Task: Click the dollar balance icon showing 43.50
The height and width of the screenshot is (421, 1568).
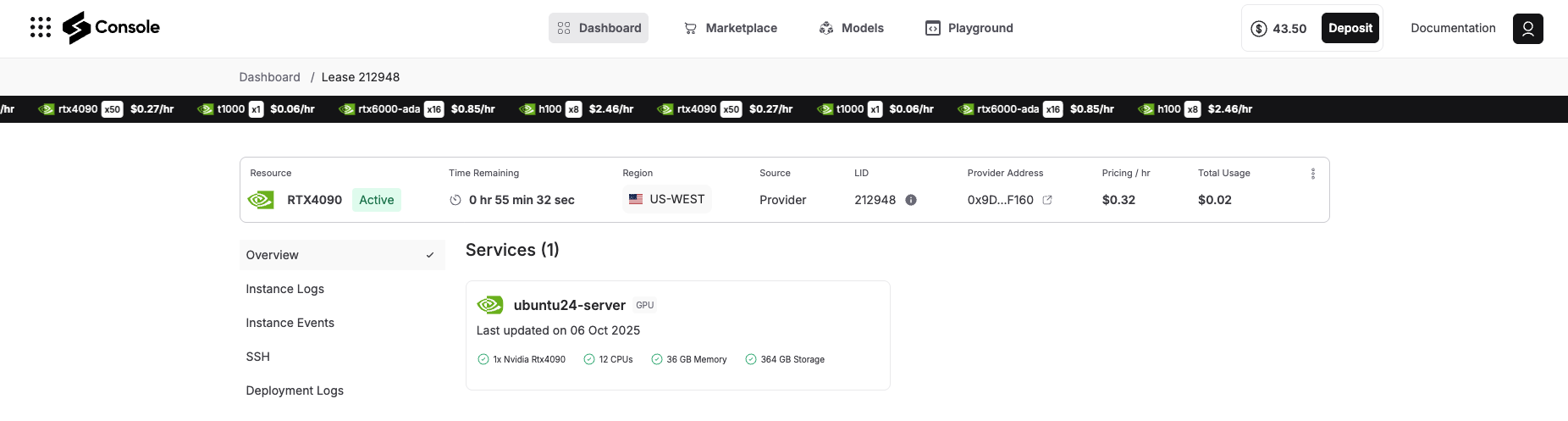Action: click(1259, 29)
